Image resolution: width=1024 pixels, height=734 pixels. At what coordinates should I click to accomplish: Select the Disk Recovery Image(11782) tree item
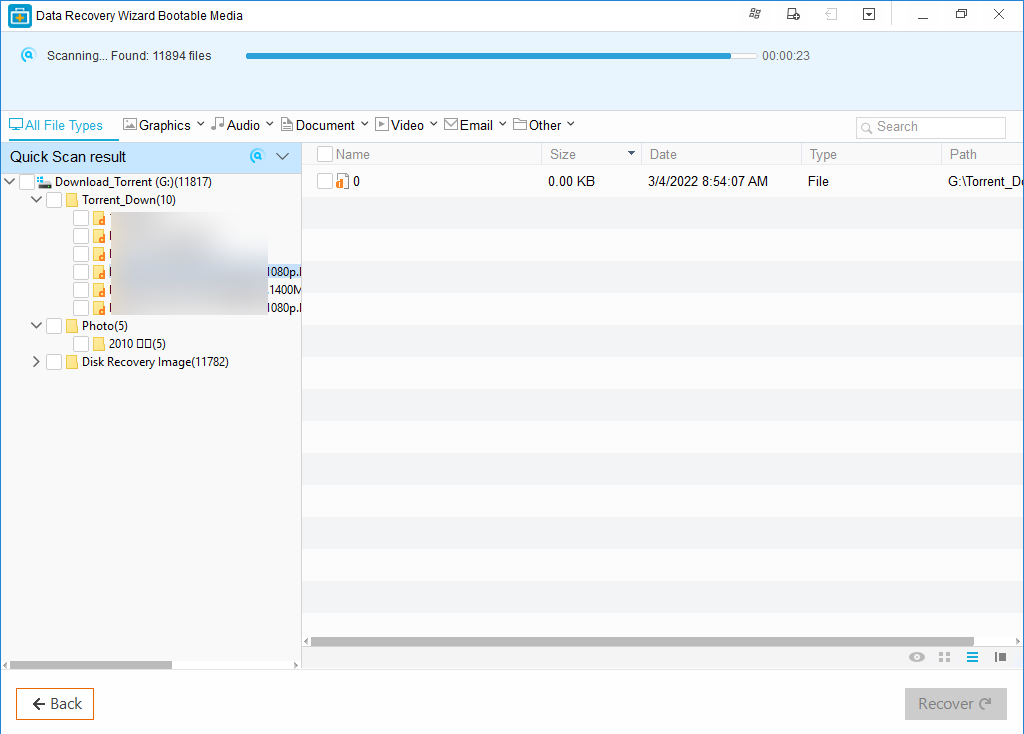[x=155, y=362]
